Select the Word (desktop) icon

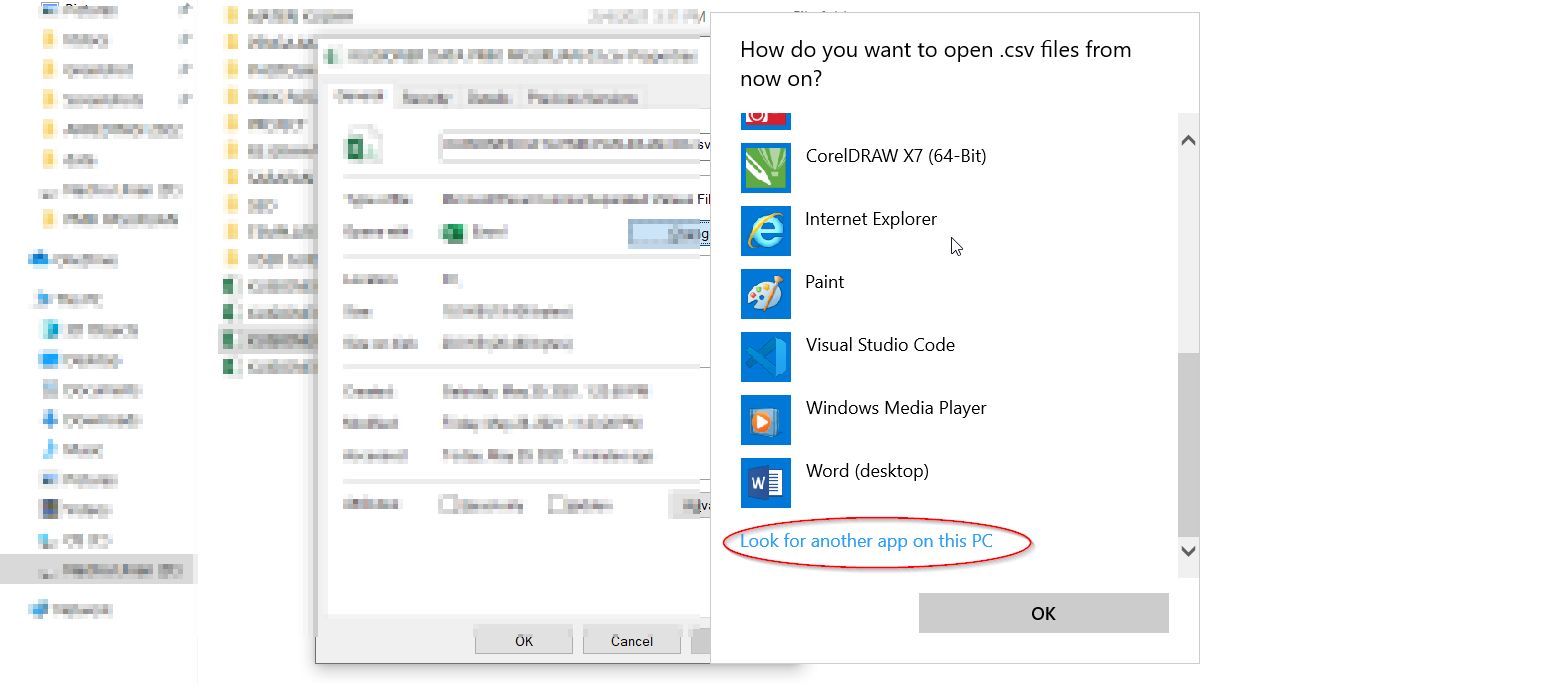766,483
